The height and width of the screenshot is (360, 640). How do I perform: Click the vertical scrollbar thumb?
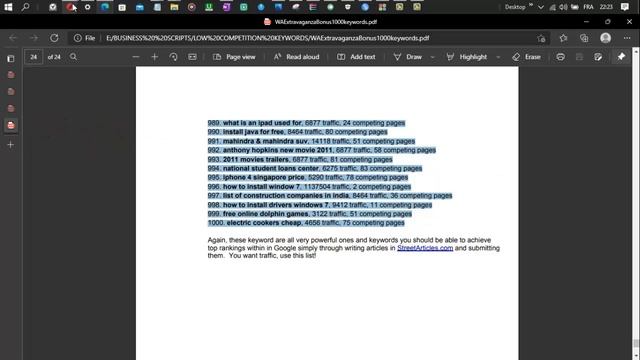(x=636, y=343)
